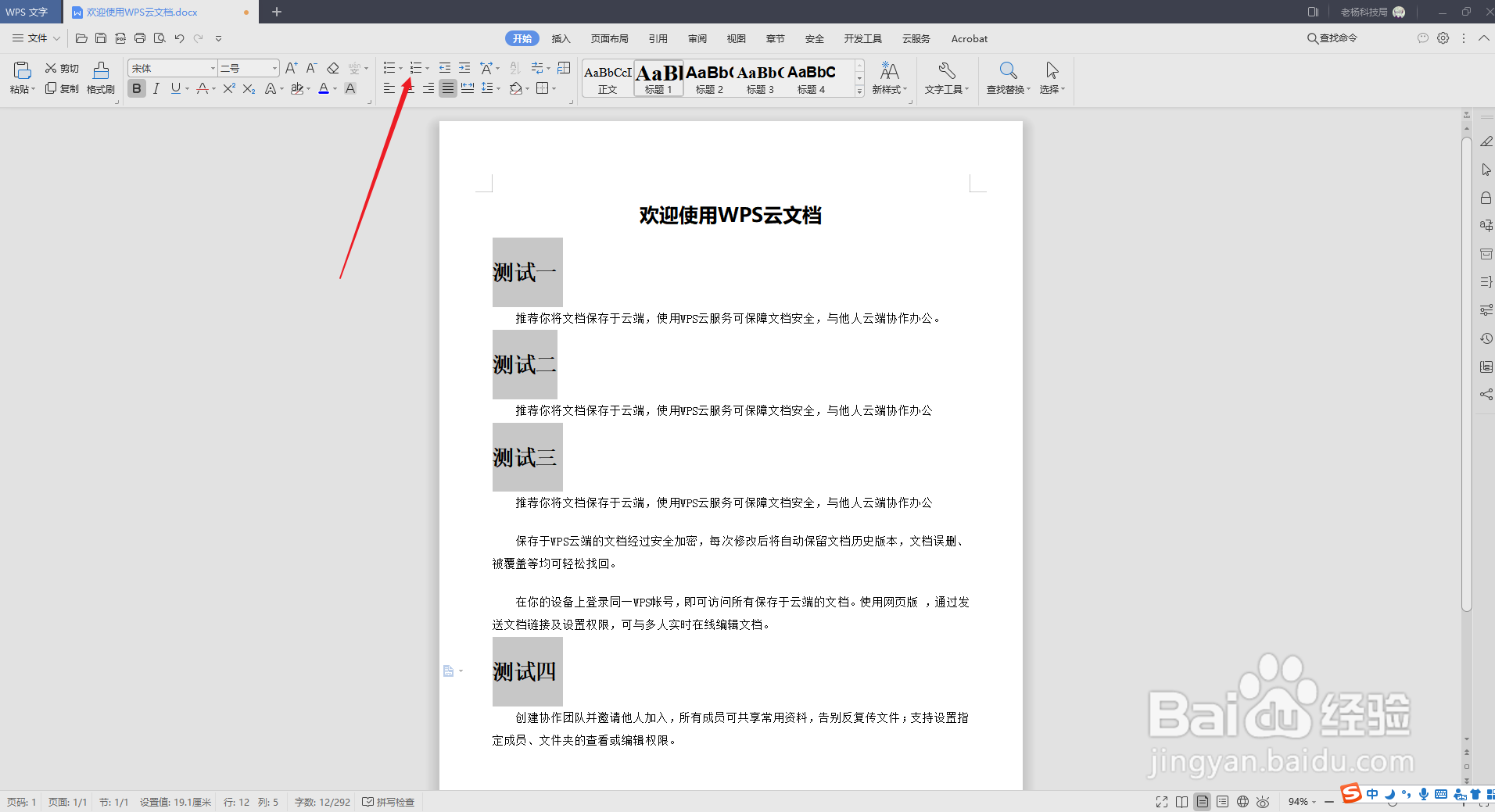
Task: Toggle Bold formatting
Action: (137, 88)
